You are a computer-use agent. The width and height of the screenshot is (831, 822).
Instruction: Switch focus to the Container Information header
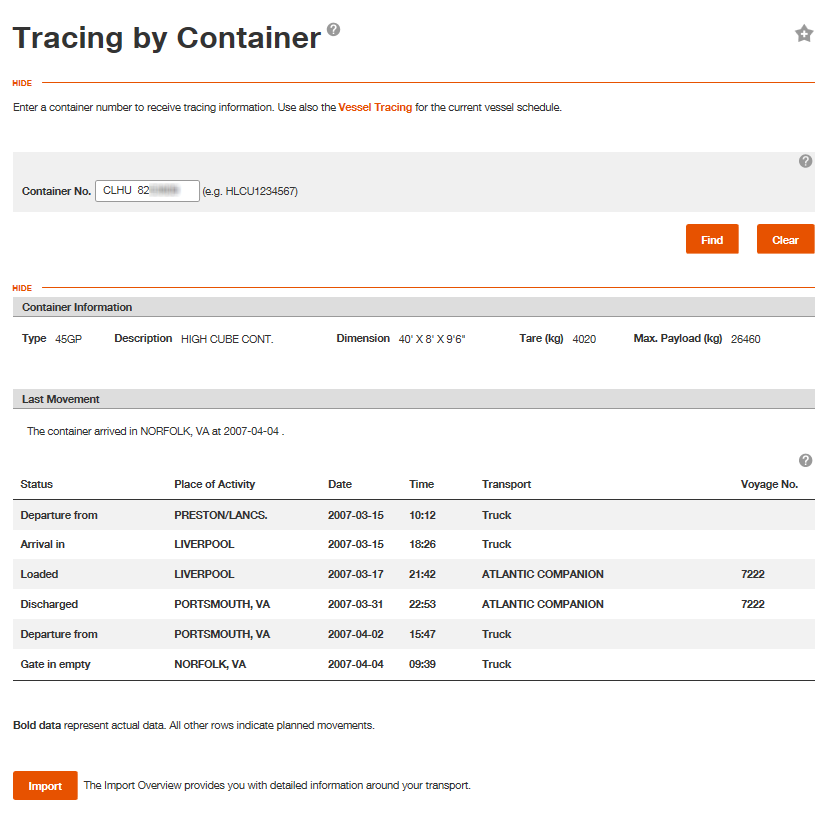click(x=76, y=307)
